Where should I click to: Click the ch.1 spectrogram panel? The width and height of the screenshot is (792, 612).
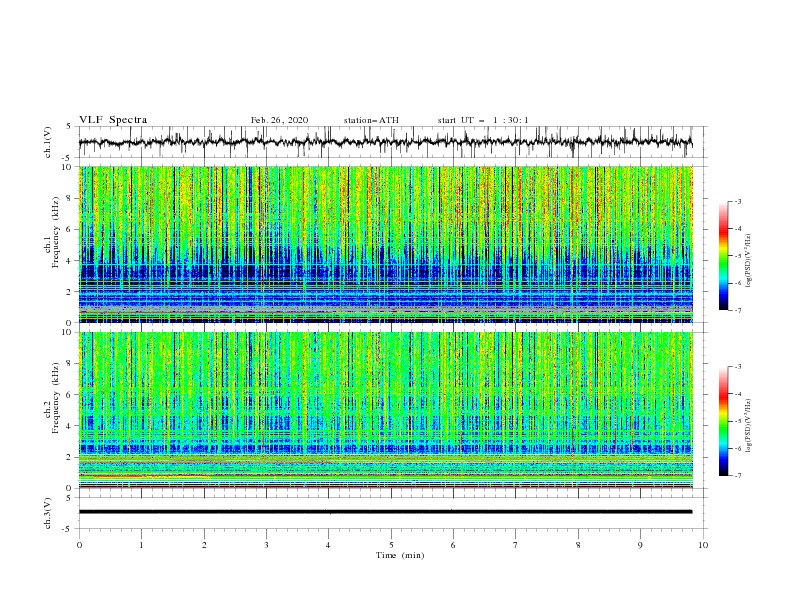pyautogui.click(x=386, y=244)
